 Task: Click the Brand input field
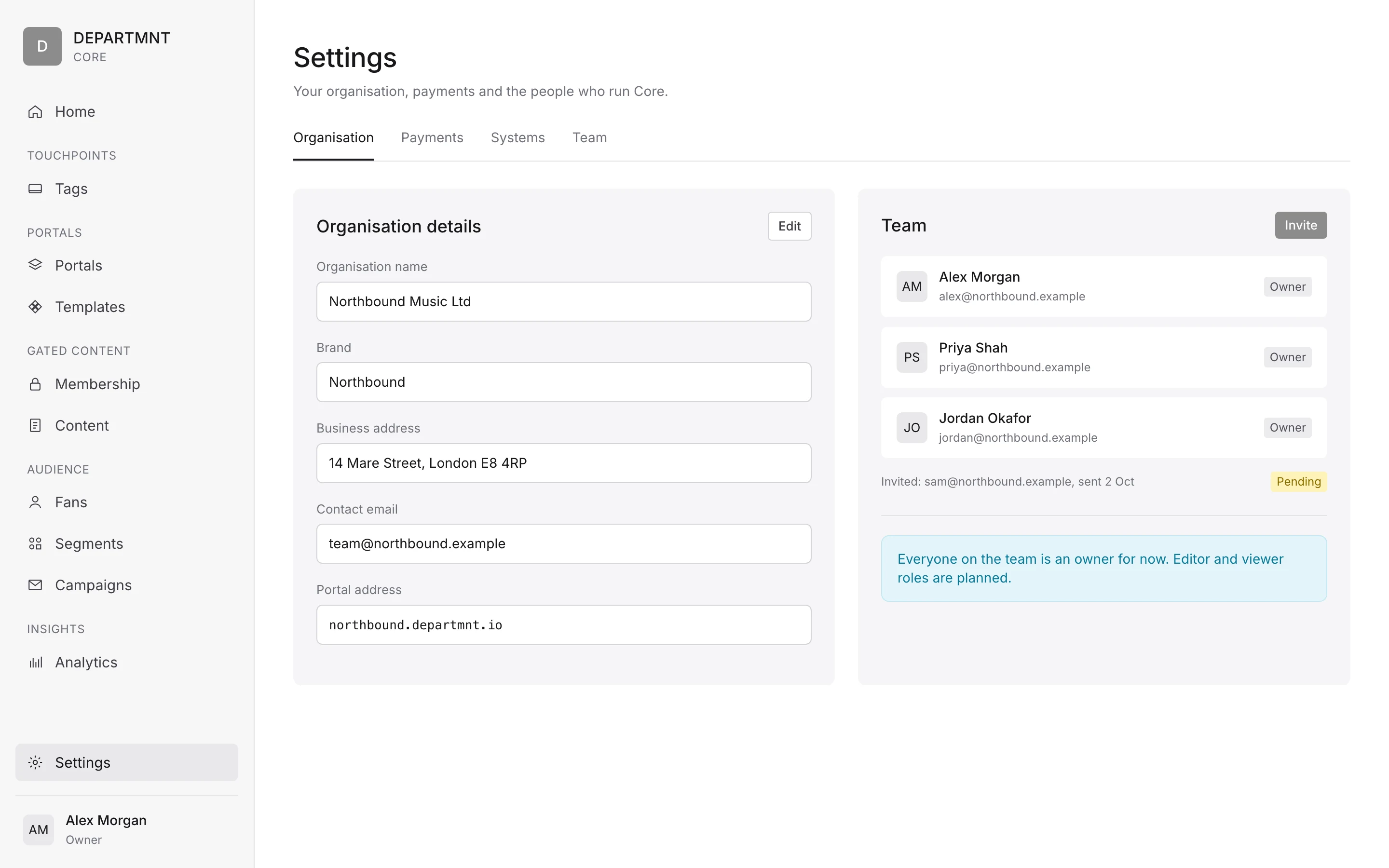click(564, 382)
